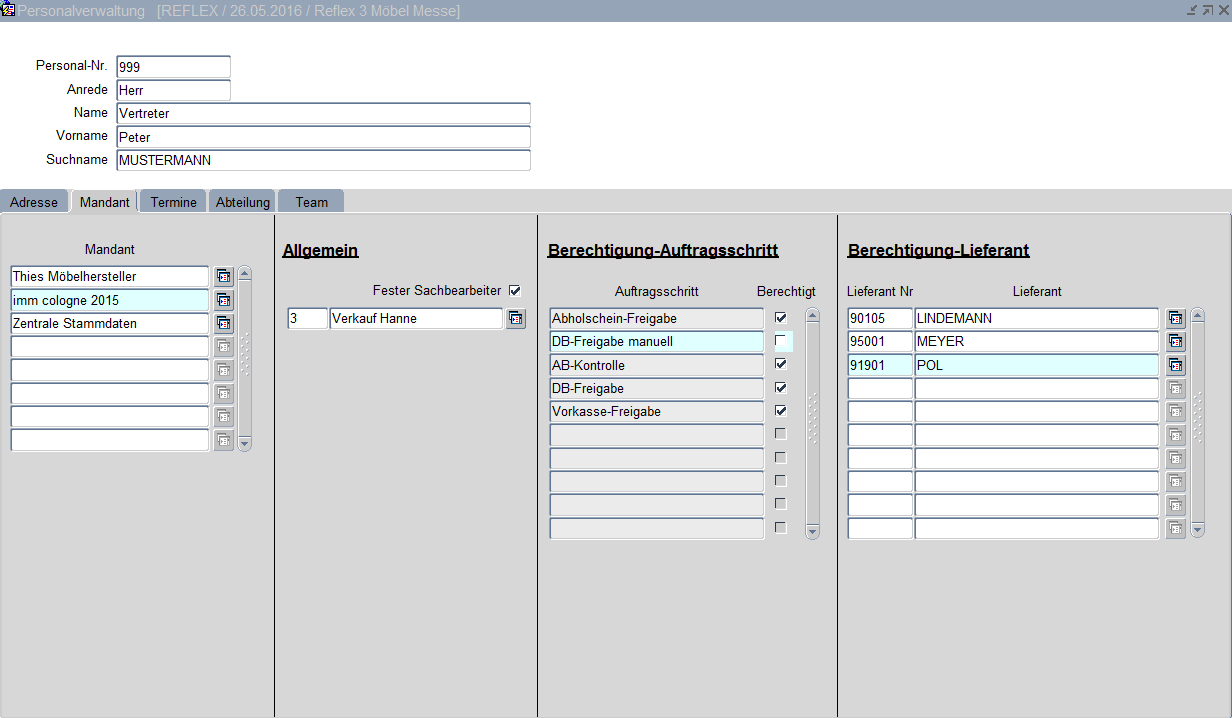Screen dimensions: 1232x718
Task: Switch to the Adresse tab
Action: tap(34, 202)
